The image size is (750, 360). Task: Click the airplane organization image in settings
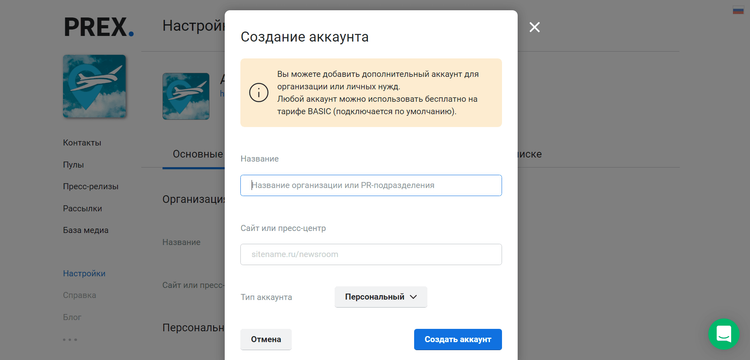pyautogui.click(x=186, y=96)
